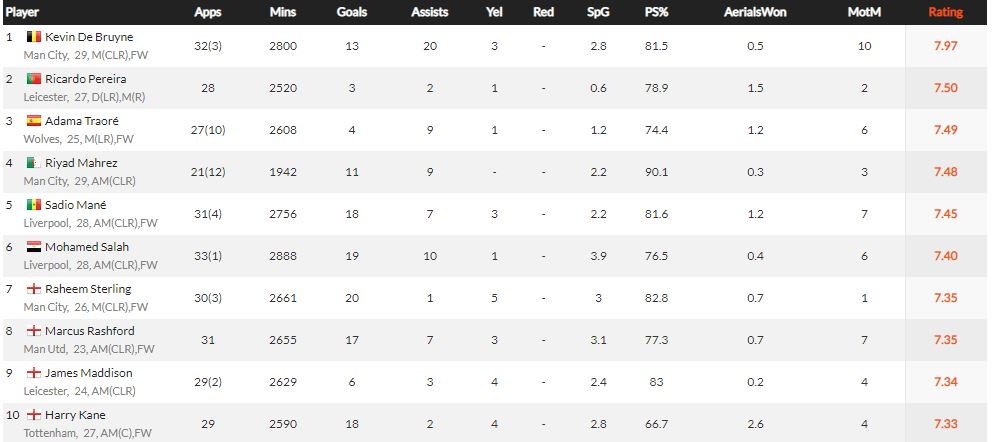Click the Portugal flag next to Ricardo Pereira
The image size is (992, 442).
click(32, 79)
